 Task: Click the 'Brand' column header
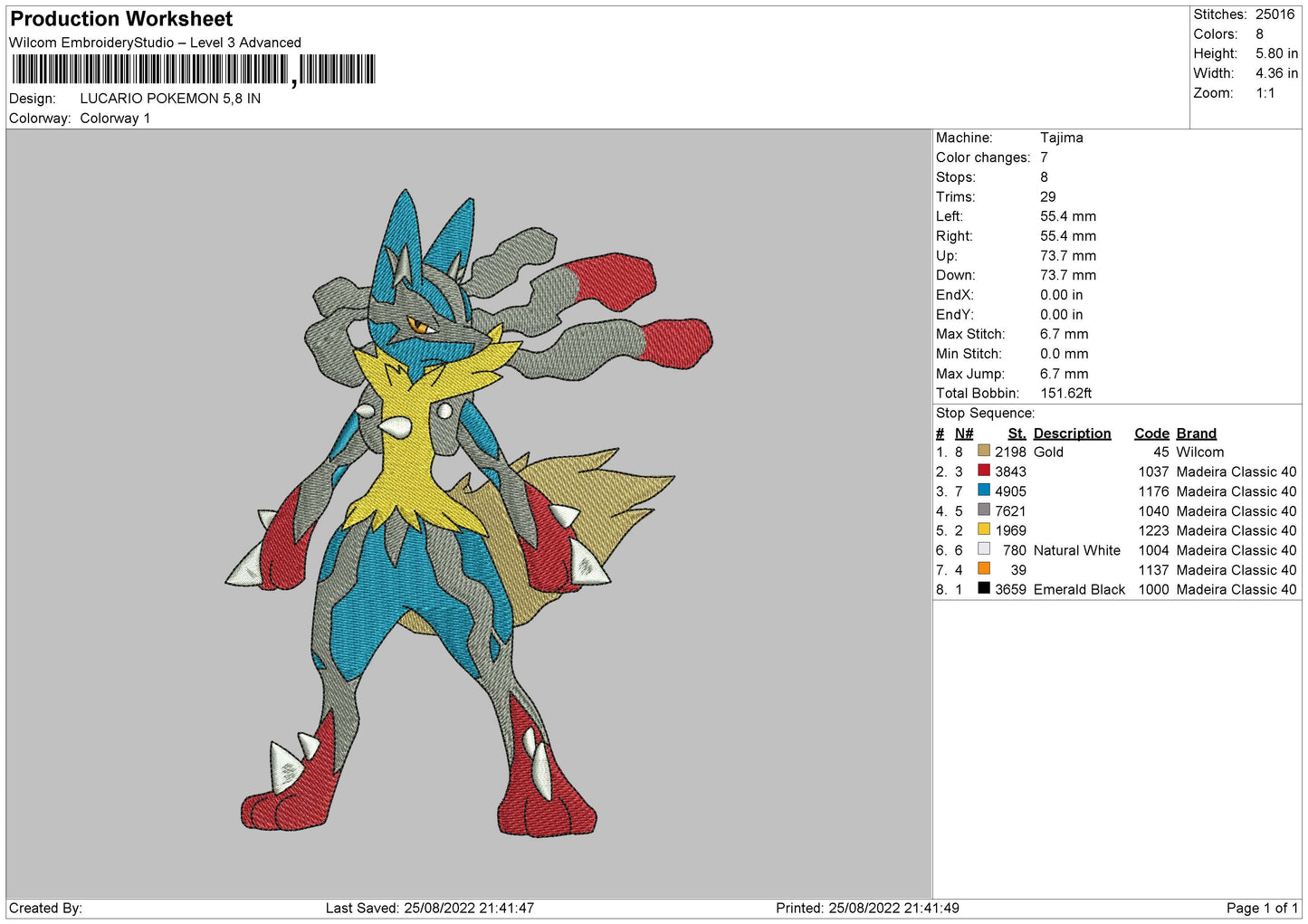1196,433
